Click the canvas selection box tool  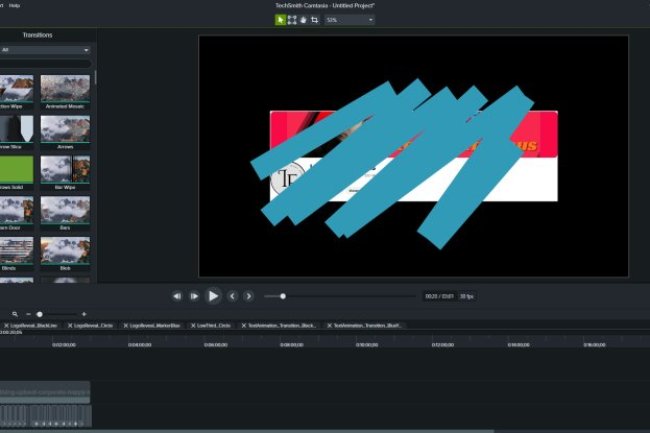(292, 19)
